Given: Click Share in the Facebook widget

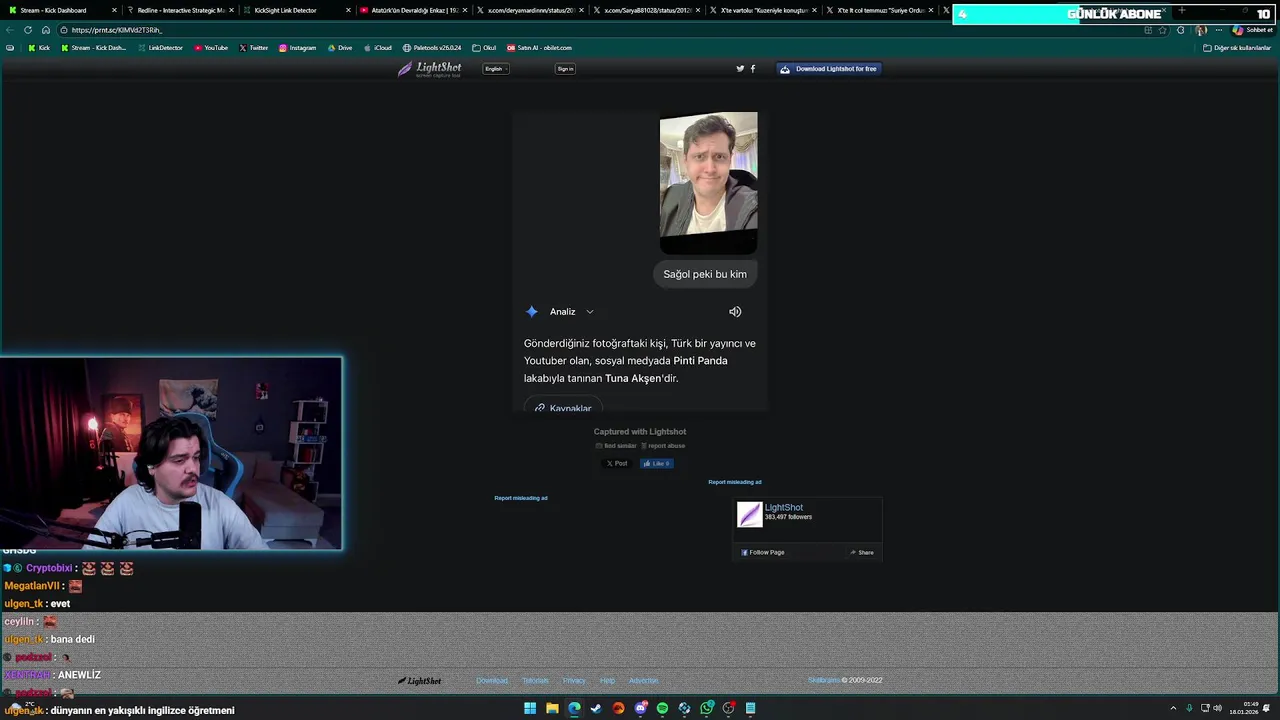Looking at the screenshot, I should click(x=862, y=552).
